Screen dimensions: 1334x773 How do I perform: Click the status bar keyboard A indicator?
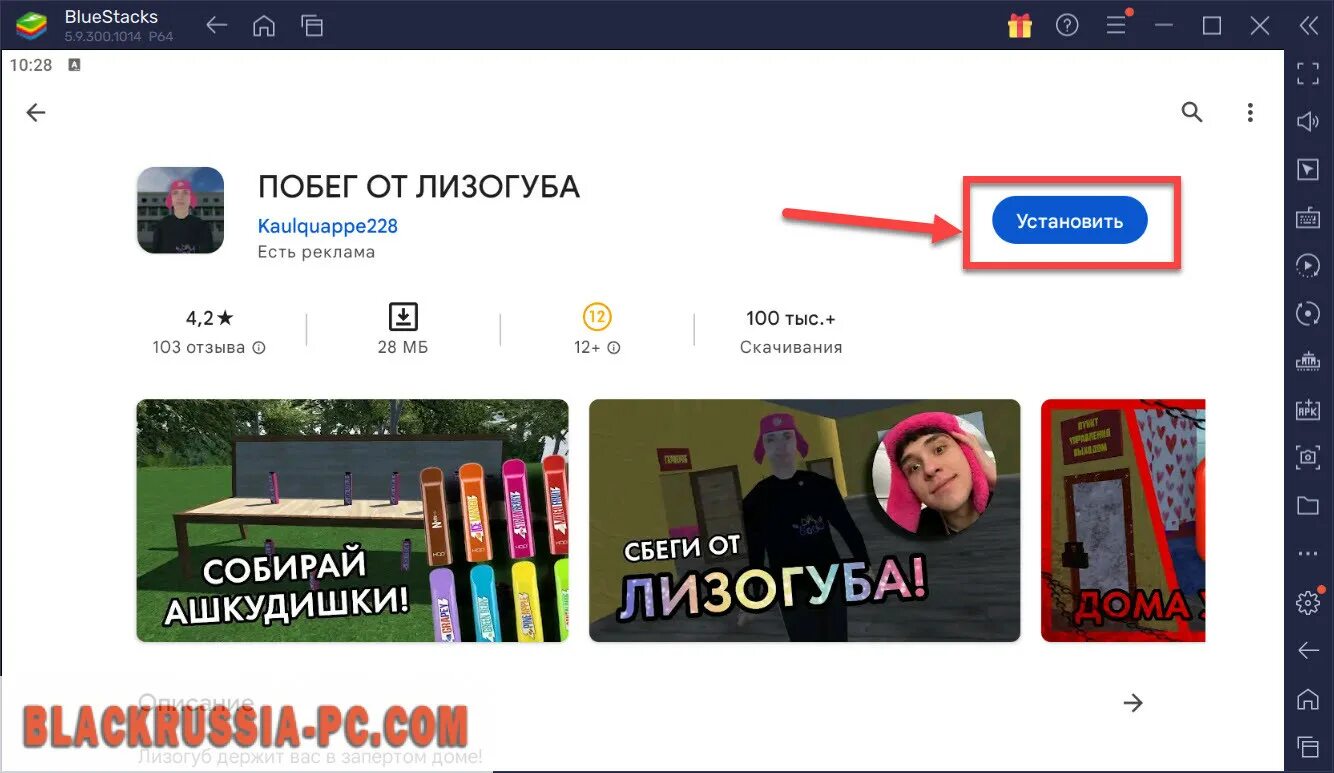pyautogui.click(x=75, y=64)
